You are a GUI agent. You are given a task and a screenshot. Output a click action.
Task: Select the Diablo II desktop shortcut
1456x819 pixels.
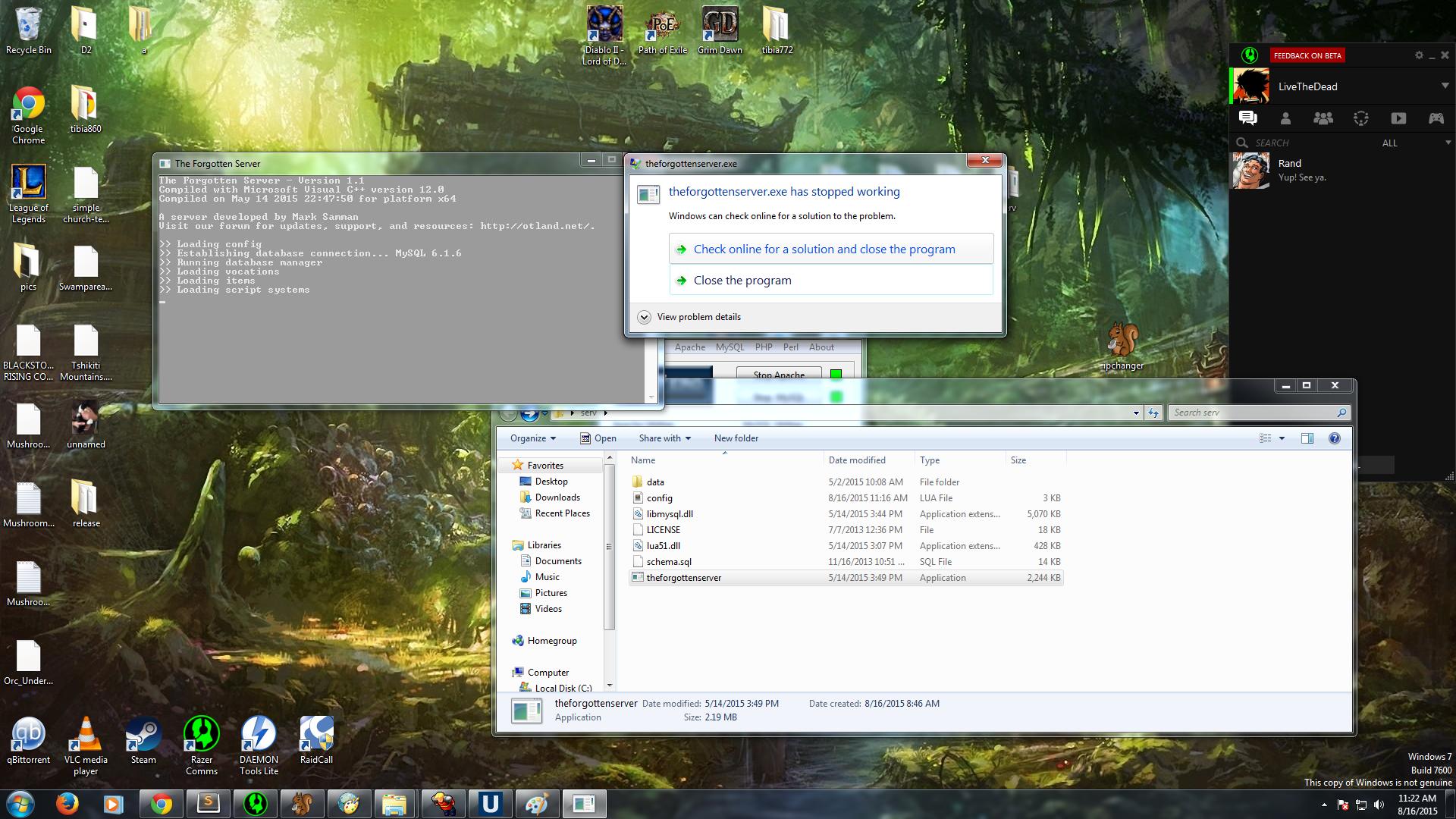coord(604,36)
